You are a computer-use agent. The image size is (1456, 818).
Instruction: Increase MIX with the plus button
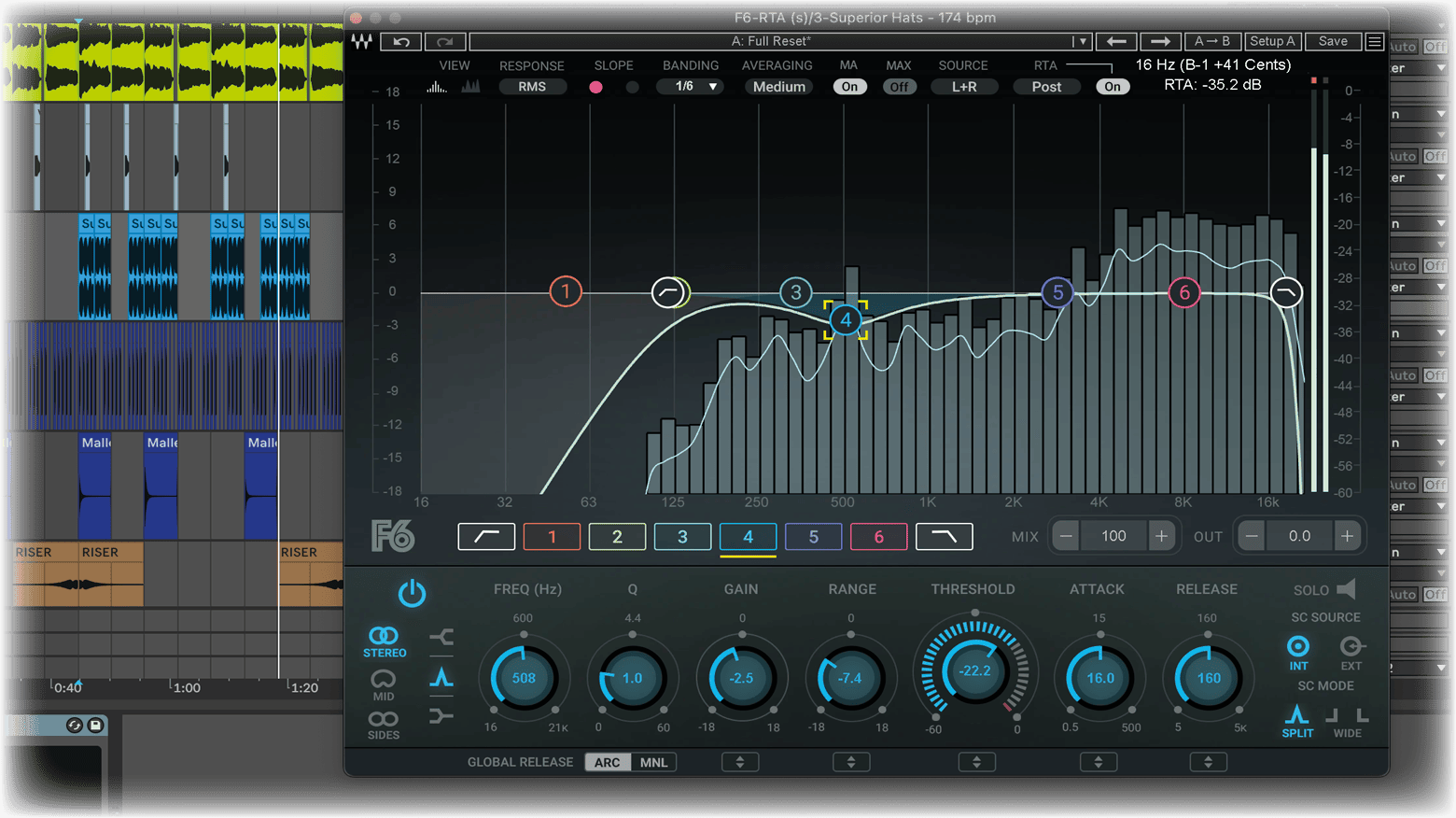1161,536
